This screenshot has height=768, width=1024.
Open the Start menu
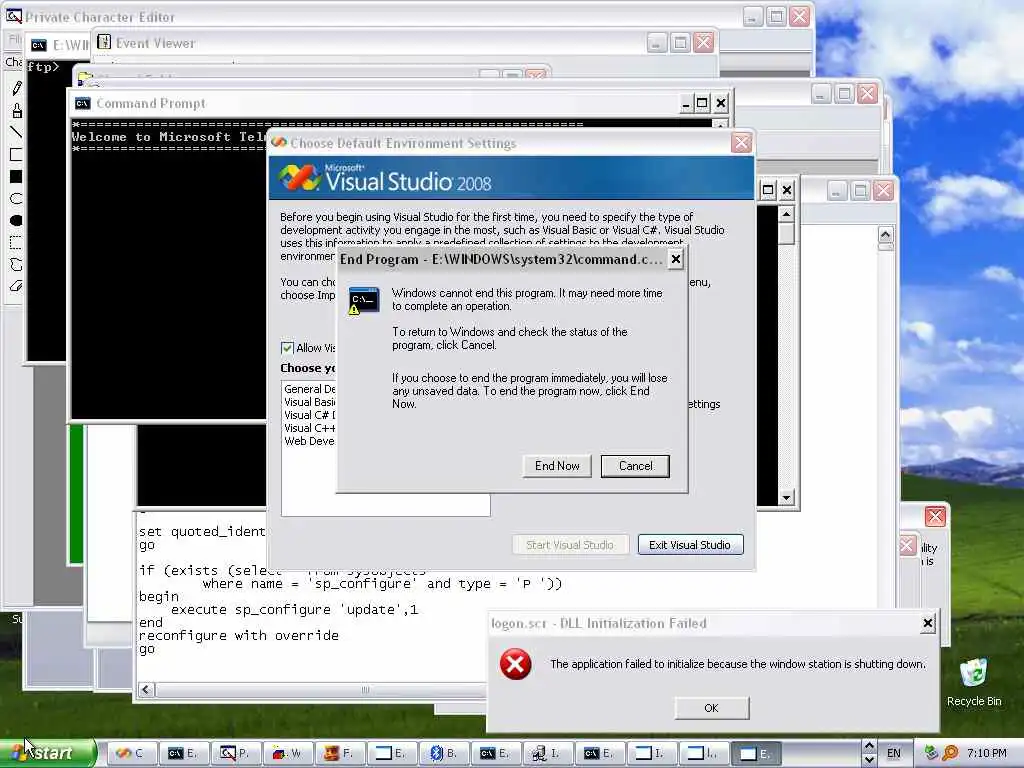[x=47, y=753]
